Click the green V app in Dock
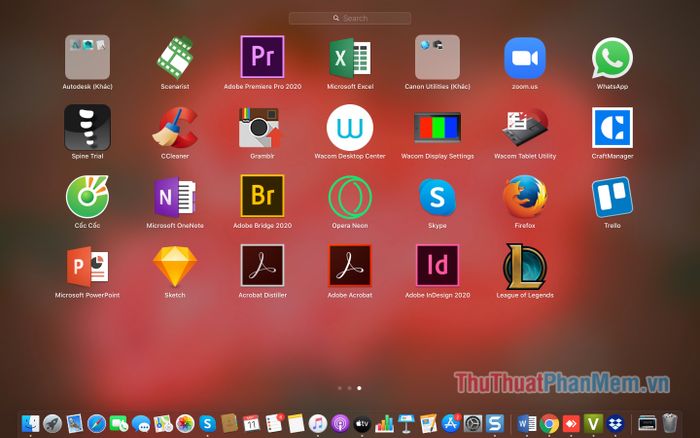 click(593, 423)
